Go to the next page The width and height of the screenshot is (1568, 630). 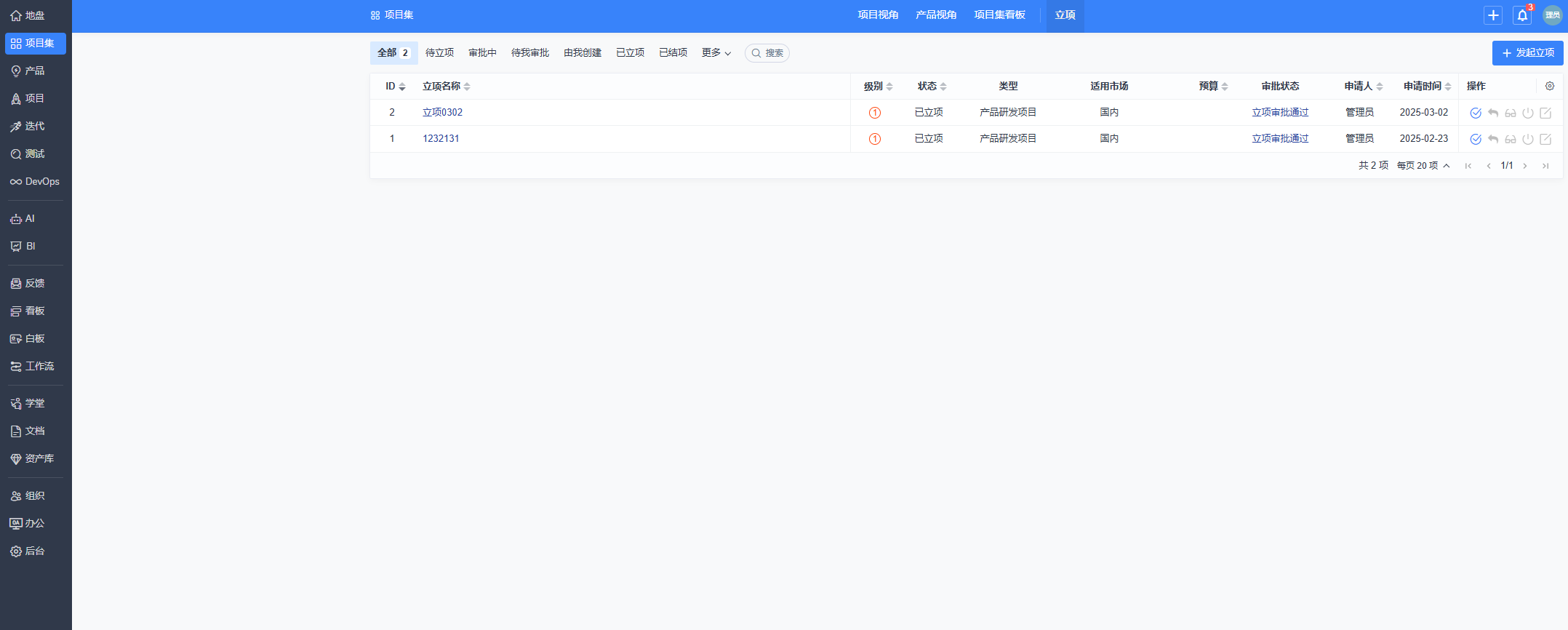[x=1525, y=166]
